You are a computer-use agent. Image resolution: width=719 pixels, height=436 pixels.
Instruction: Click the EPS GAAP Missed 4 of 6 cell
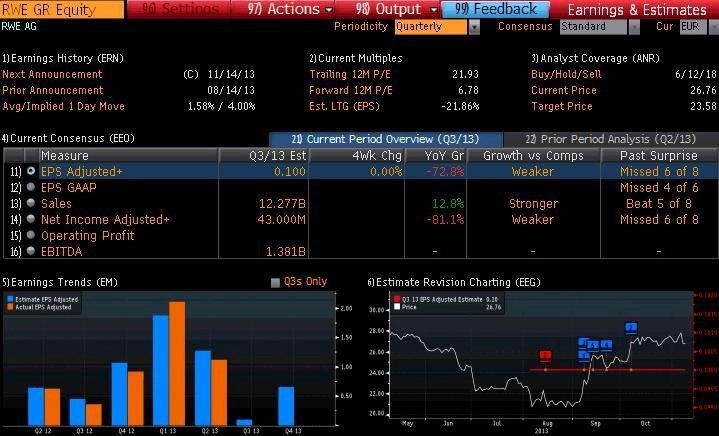pyautogui.click(x=659, y=188)
